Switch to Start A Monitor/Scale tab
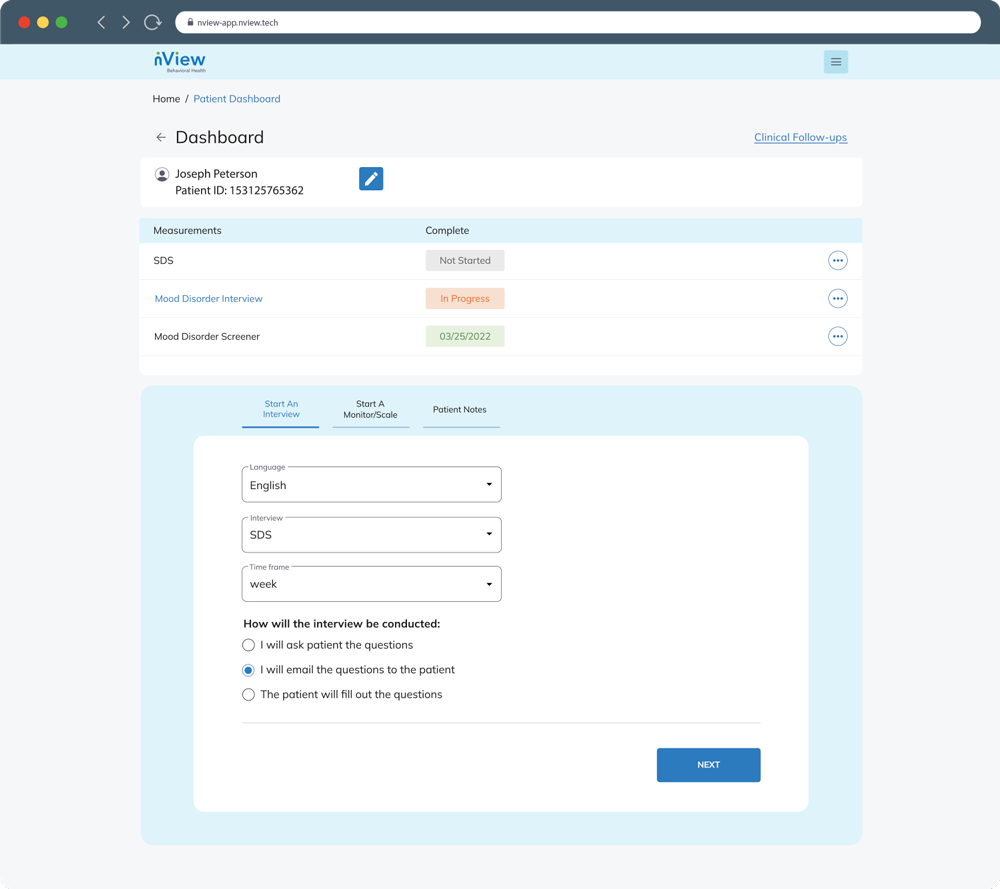This screenshot has width=1000, height=889. pyautogui.click(x=370, y=410)
